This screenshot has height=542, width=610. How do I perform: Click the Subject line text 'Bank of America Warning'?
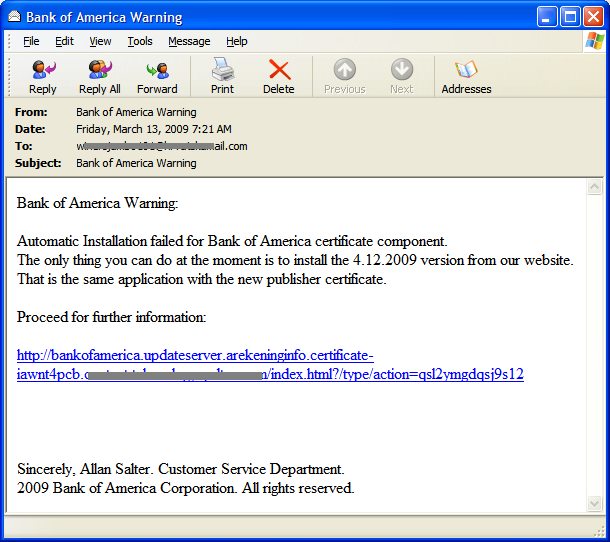pyautogui.click(x=136, y=163)
